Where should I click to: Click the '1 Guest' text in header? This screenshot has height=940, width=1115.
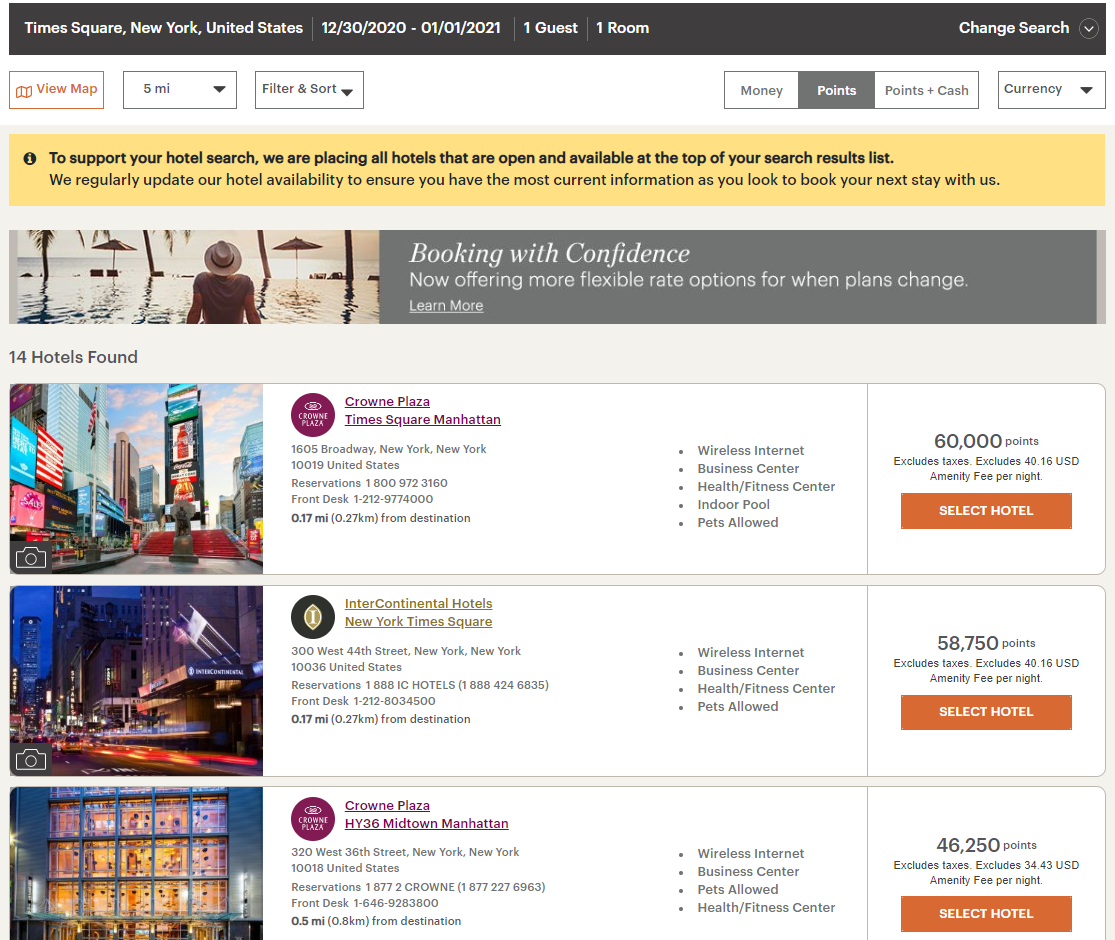(550, 28)
